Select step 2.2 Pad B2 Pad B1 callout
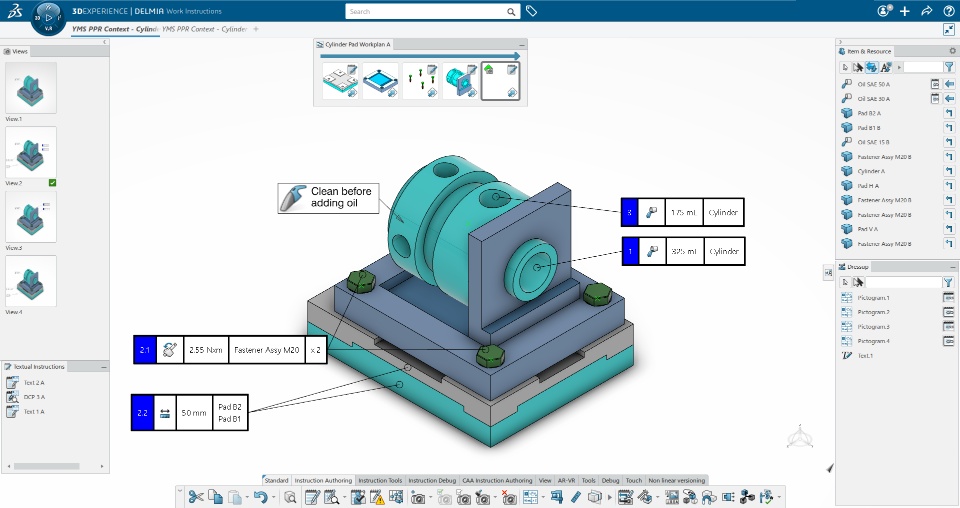 pos(190,413)
